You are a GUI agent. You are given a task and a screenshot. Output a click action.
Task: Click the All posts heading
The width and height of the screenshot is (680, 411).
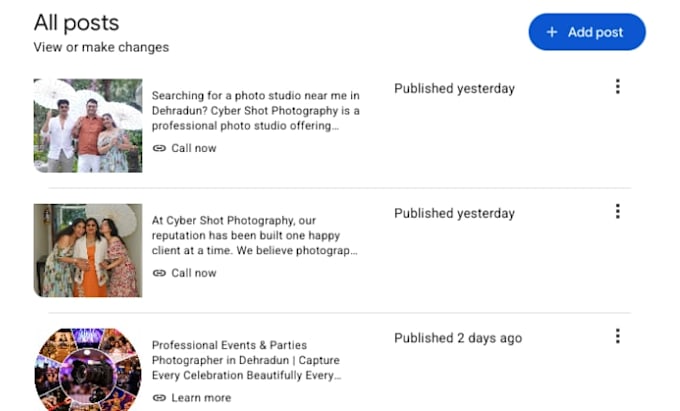(x=76, y=23)
